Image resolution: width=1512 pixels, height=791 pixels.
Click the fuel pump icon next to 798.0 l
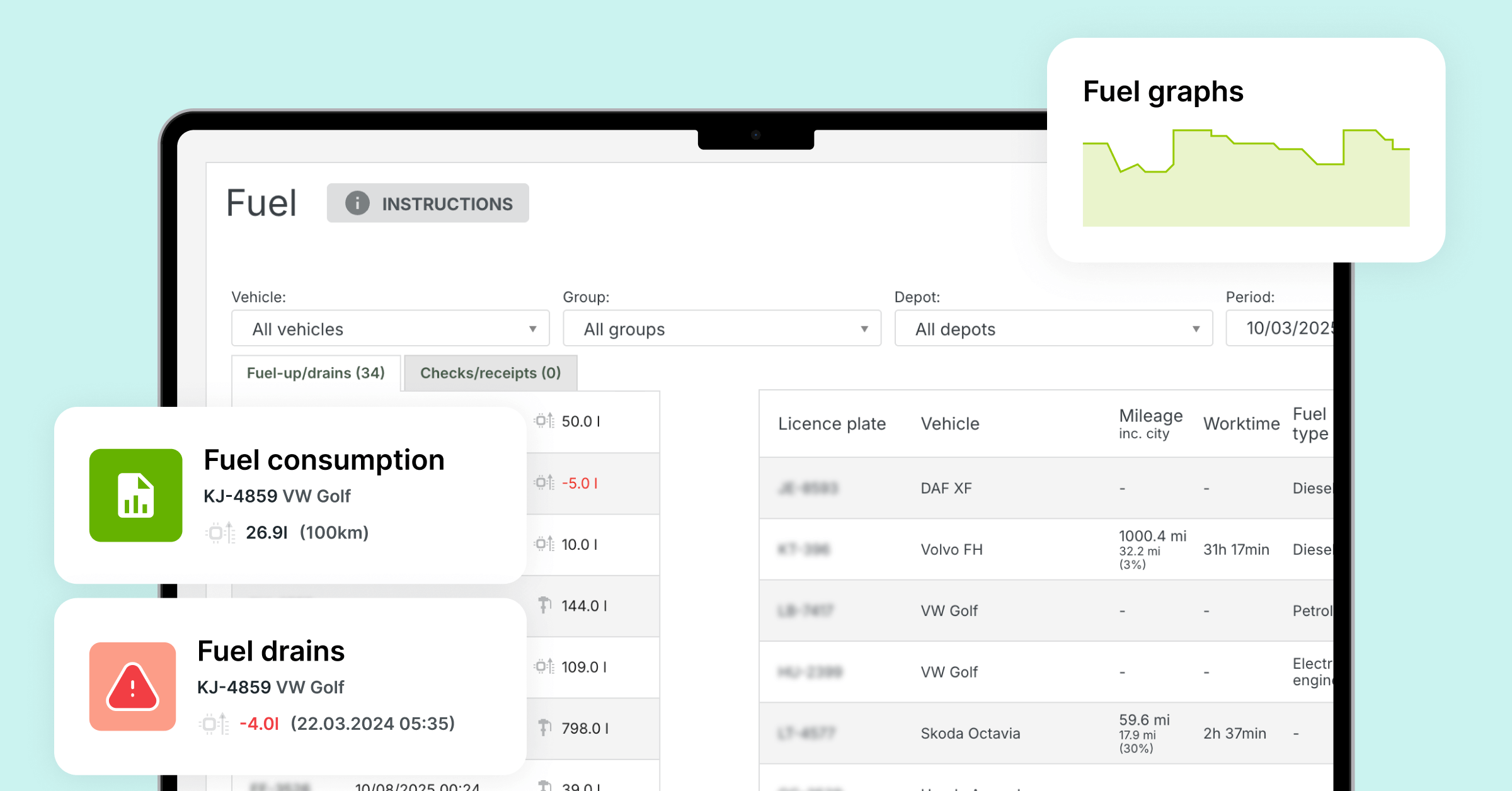(x=544, y=728)
